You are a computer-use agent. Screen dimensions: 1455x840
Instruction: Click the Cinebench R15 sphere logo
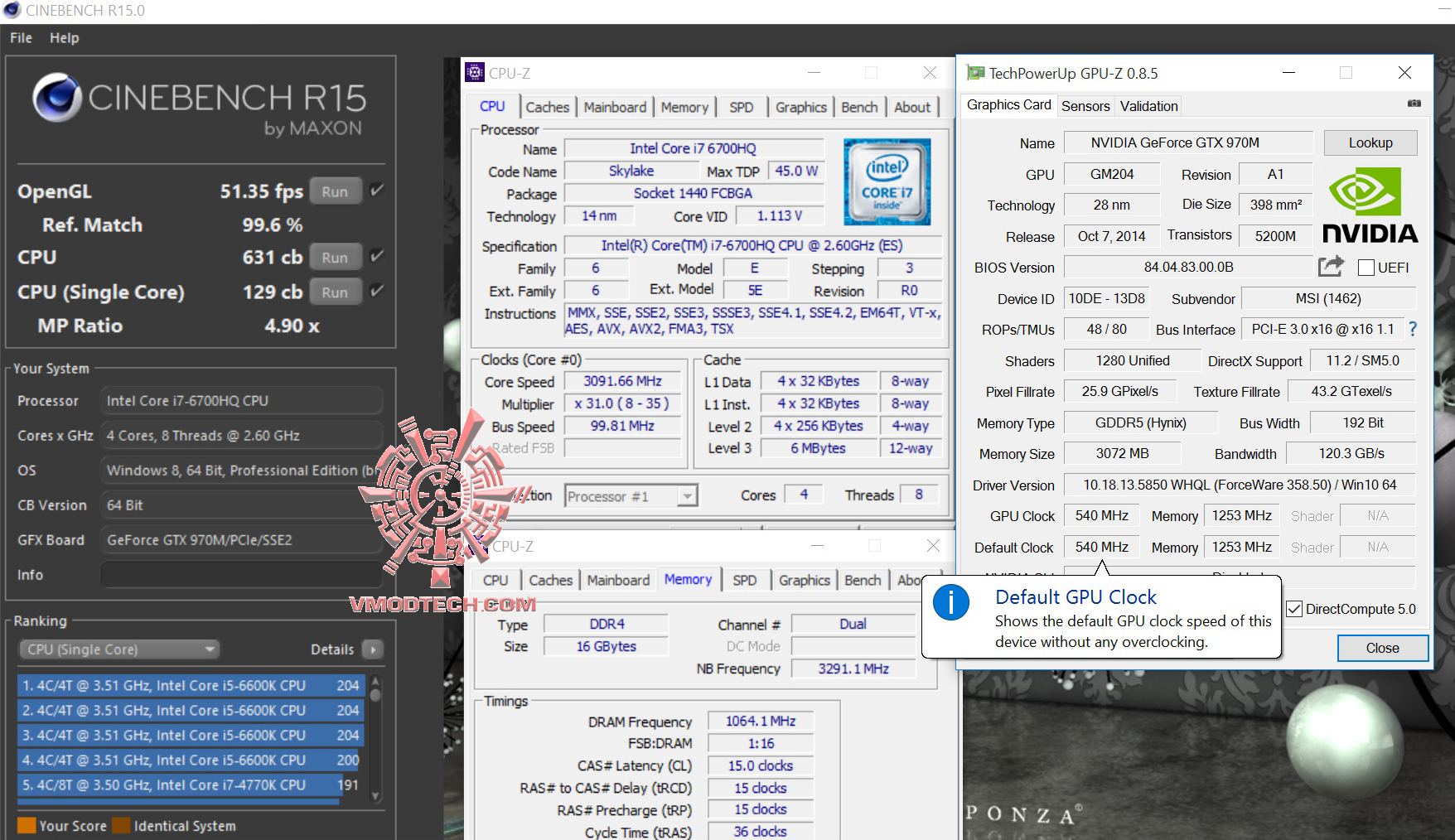(56, 98)
